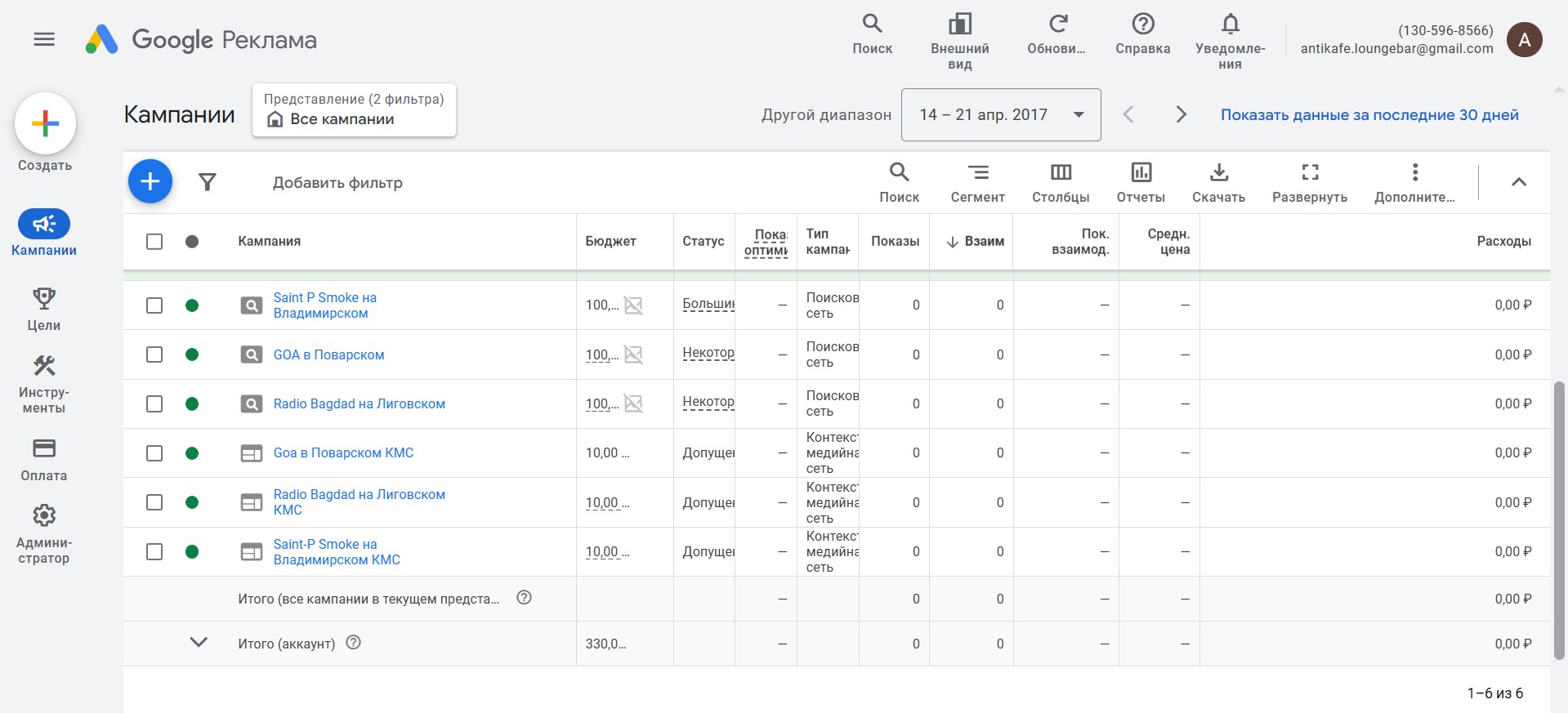
Task: Open the status column header dot filter
Action: pos(192,242)
